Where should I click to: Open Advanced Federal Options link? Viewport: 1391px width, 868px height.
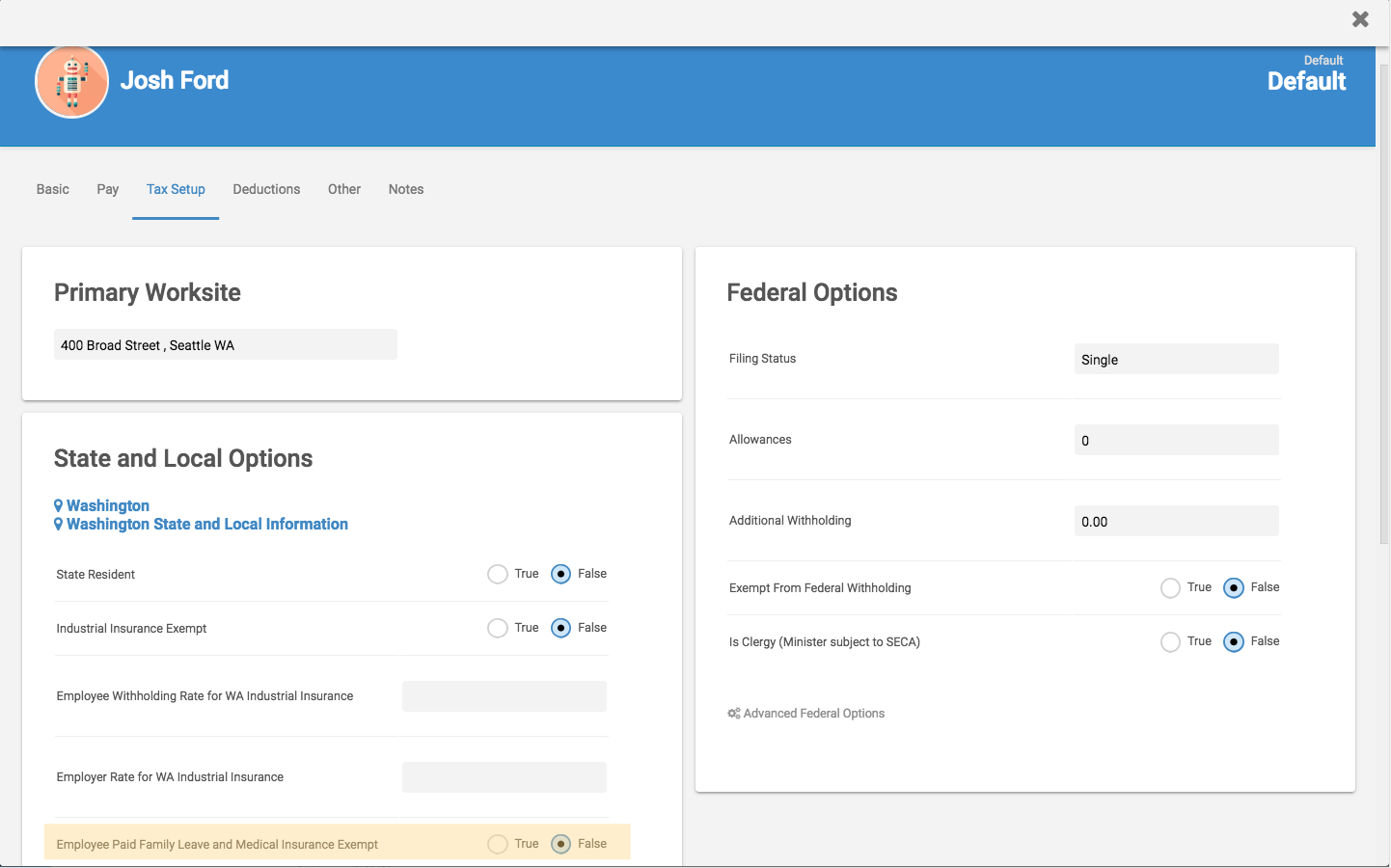click(813, 714)
